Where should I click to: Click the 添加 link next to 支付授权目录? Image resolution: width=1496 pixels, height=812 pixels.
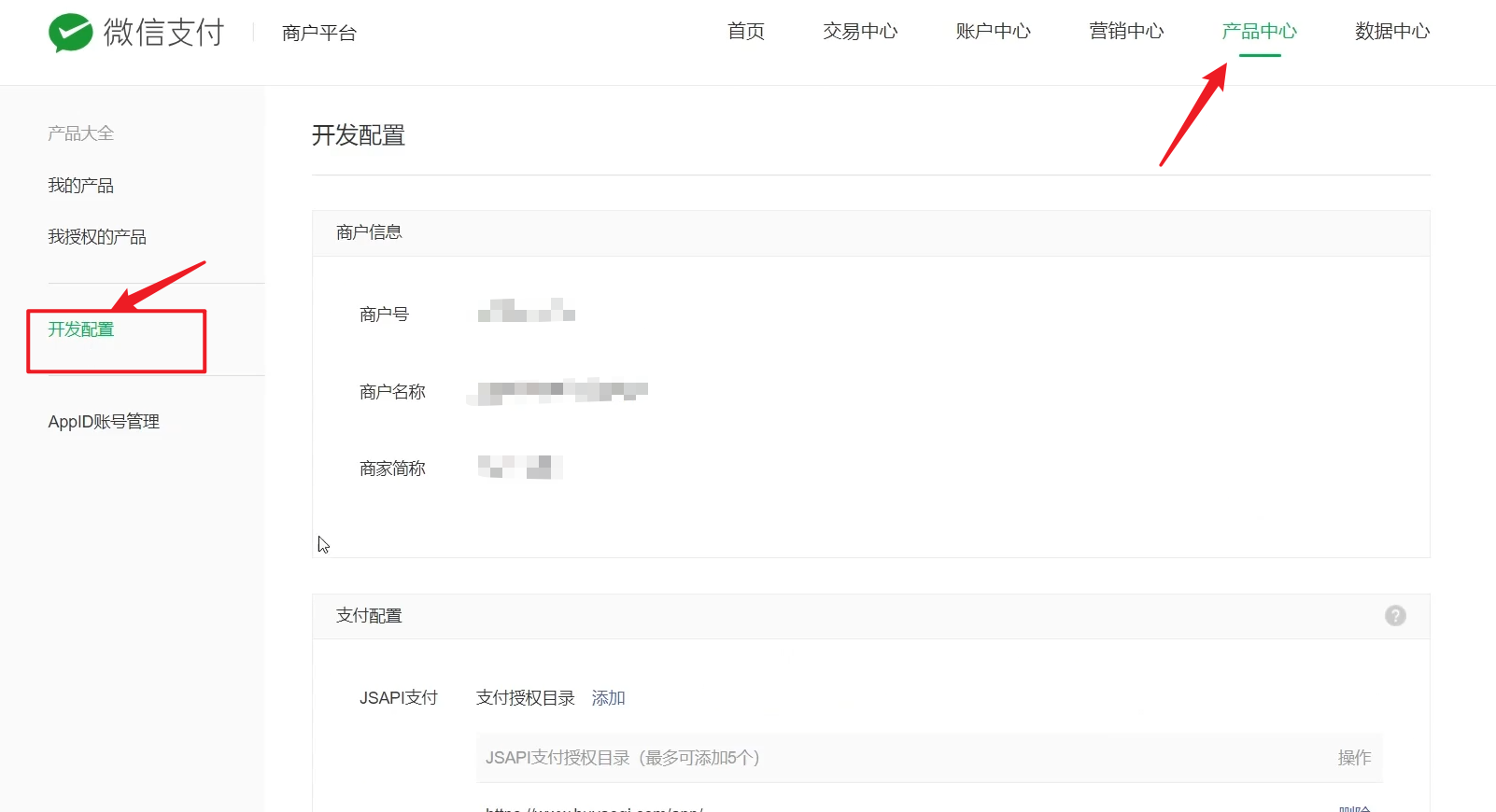(x=608, y=698)
